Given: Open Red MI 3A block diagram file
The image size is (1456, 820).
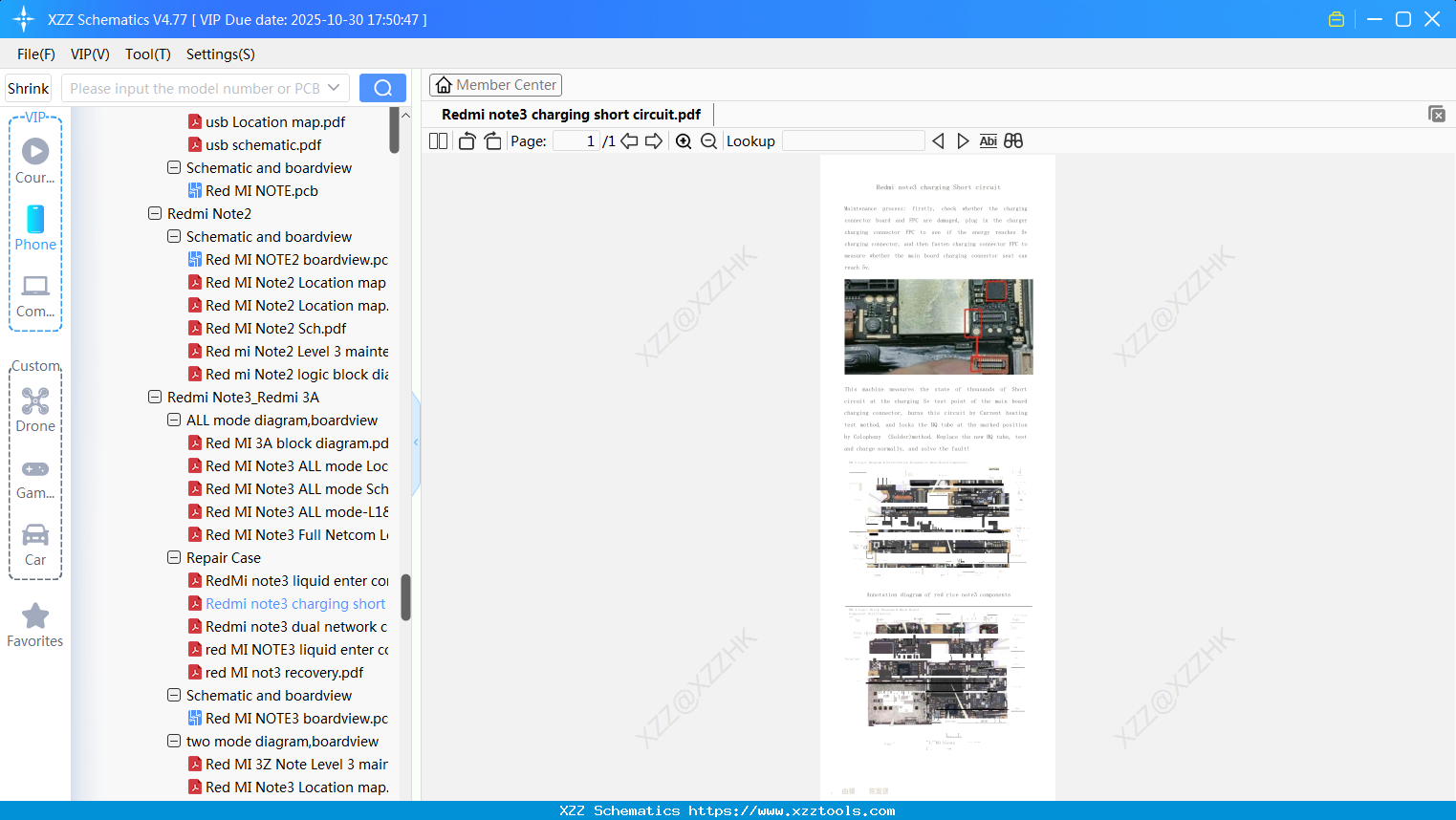Looking at the screenshot, I should point(288,443).
